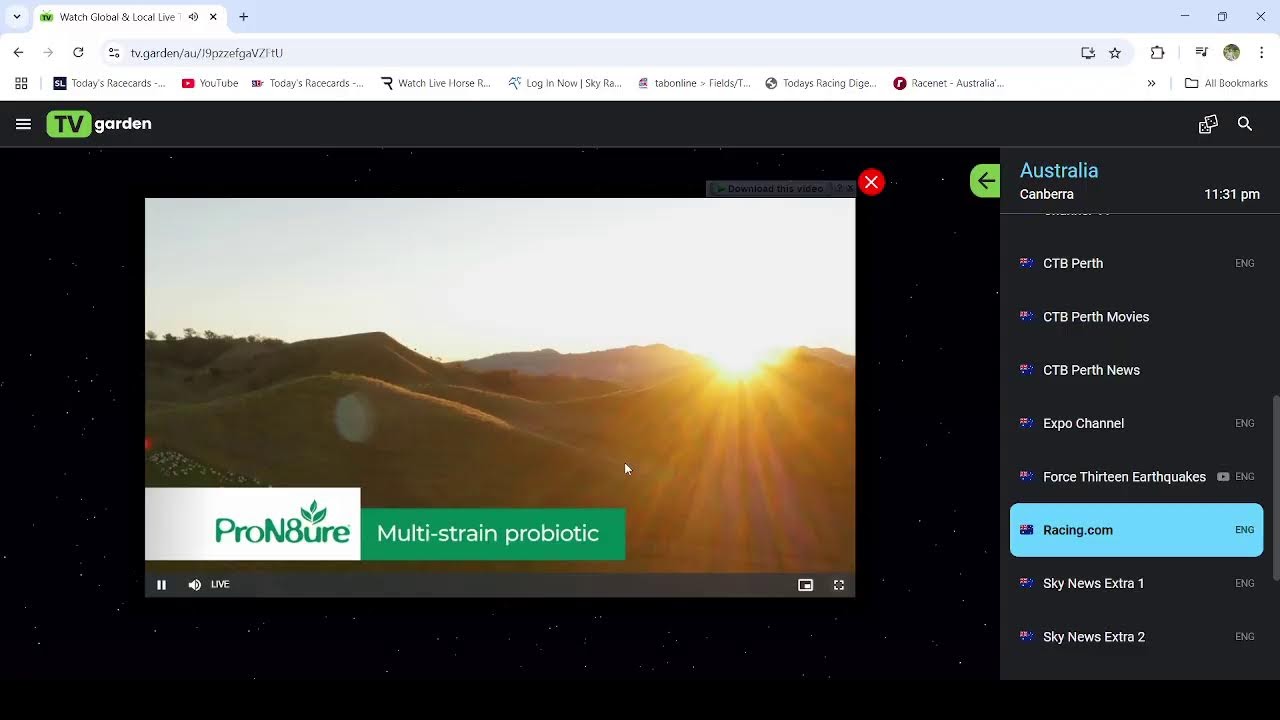Open Watch Live Horse R... bookmark
The image size is (1280, 720).
pos(436,83)
